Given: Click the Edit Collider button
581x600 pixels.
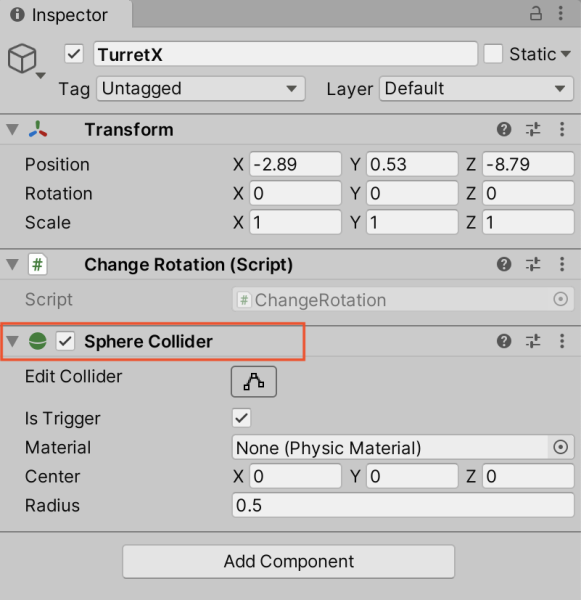Looking at the screenshot, I should pos(254,382).
